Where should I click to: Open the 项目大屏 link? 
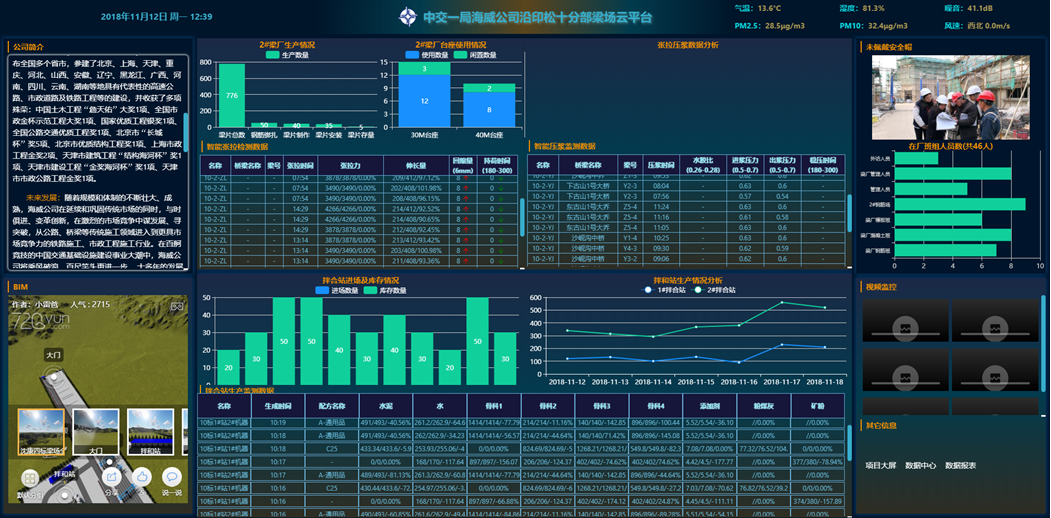coord(881,465)
